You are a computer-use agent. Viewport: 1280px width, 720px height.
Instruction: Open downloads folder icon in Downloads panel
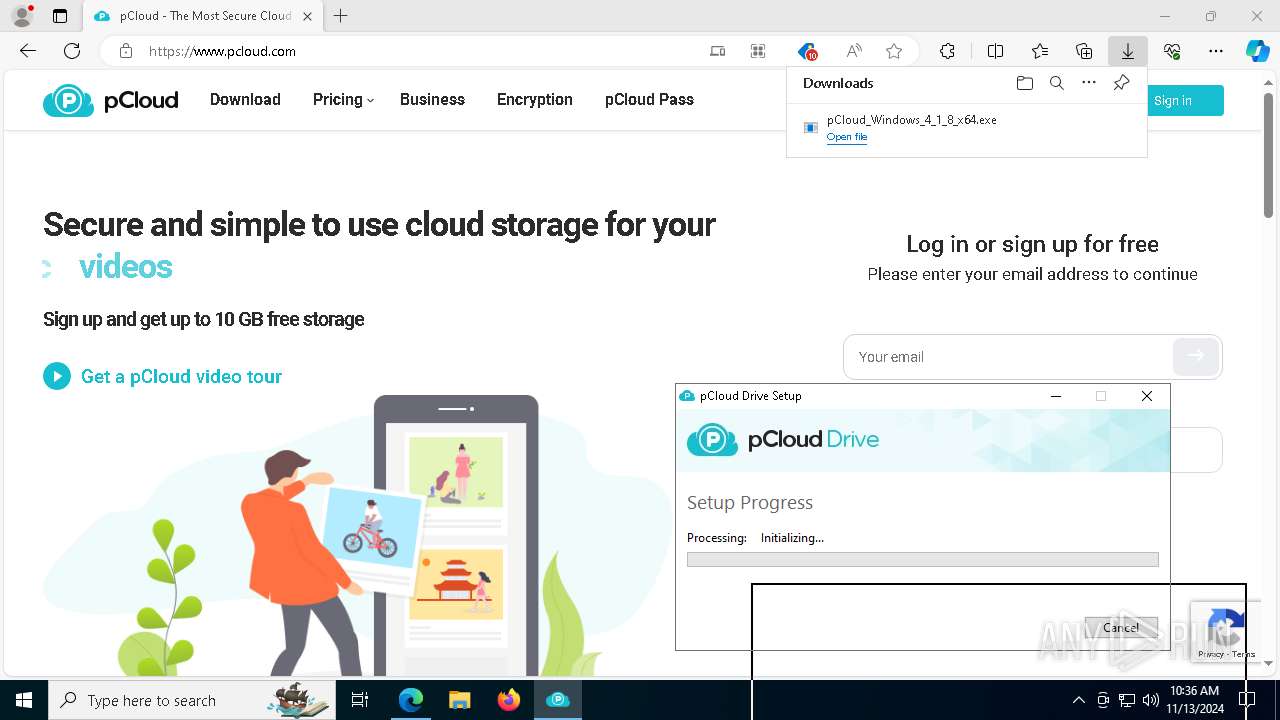point(1024,83)
